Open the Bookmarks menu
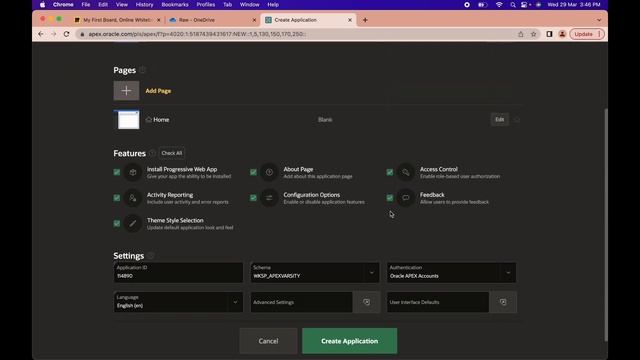640x360 pixels. 175,4
